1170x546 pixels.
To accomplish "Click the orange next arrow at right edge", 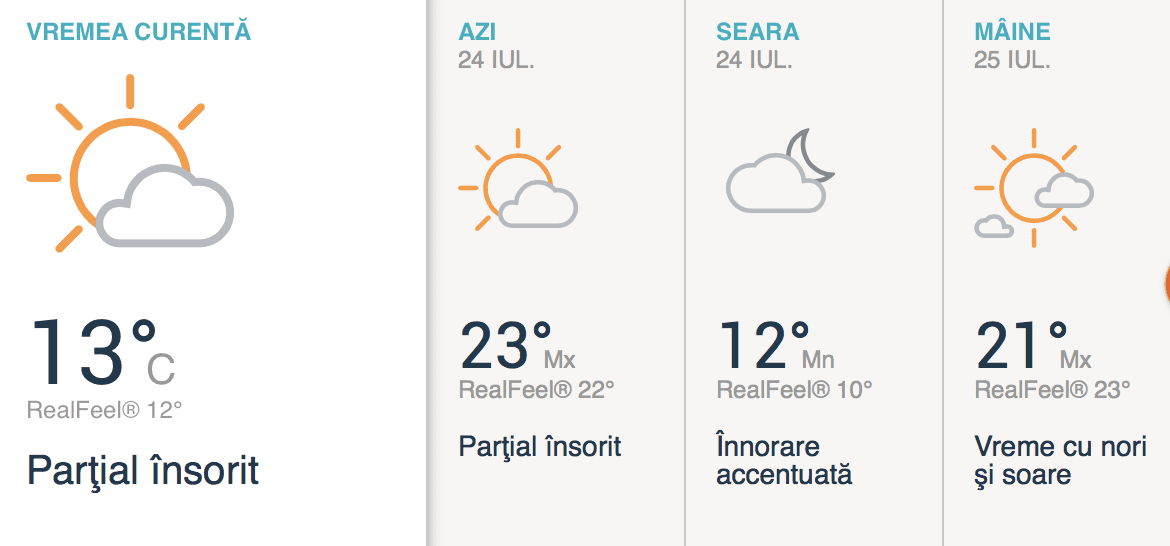I will click(1165, 283).
